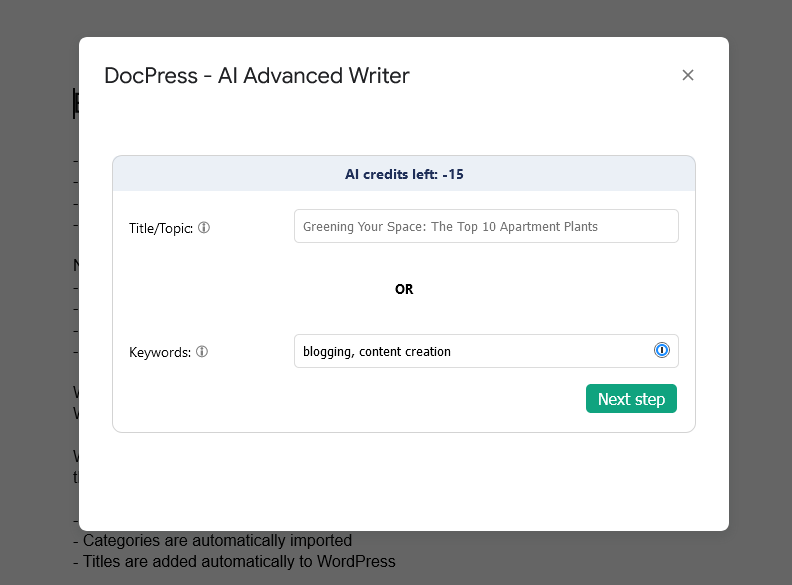The height and width of the screenshot is (585, 792).
Task: Close the DocPress AI Advanced Writer dialog
Action: [x=687, y=75]
